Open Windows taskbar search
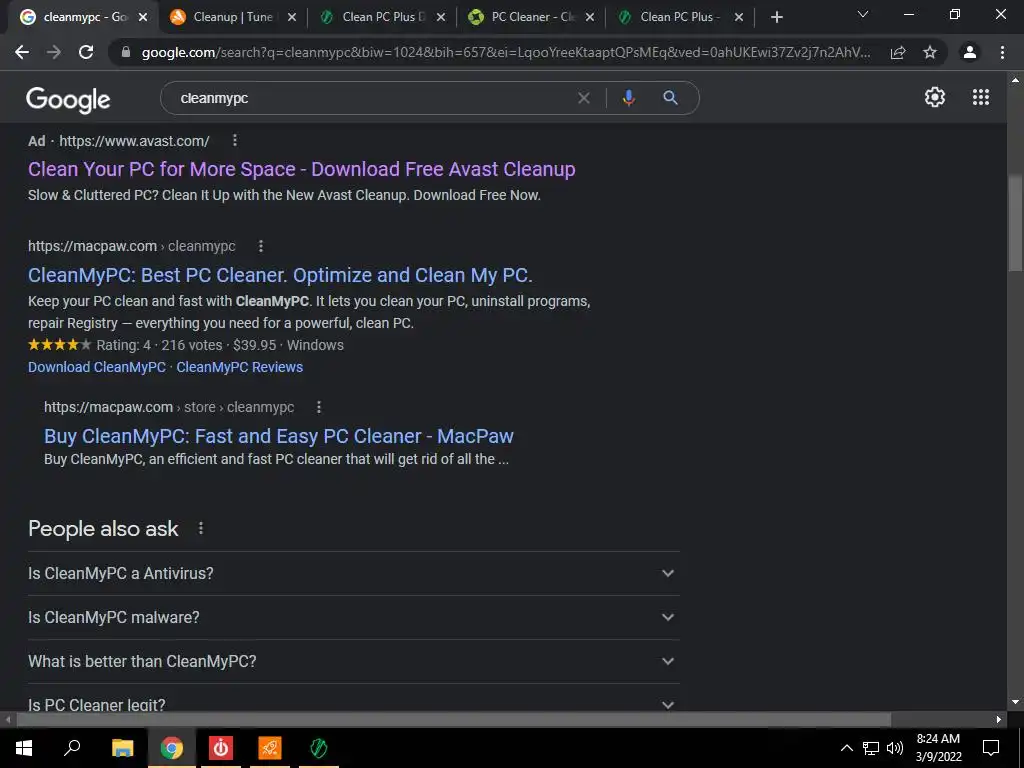 click(72, 747)
